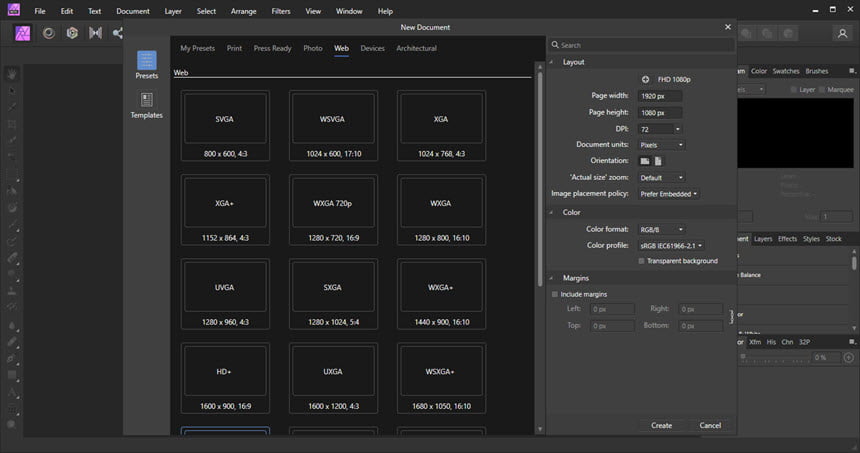
Task: Open the Document menu
Action: click(x=133, y=11)
